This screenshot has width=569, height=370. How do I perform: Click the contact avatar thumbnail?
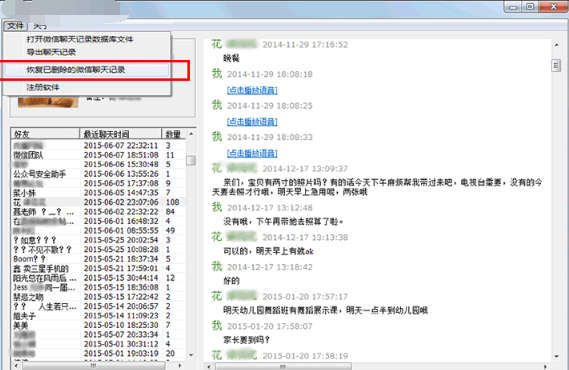(x=48, y=102)
